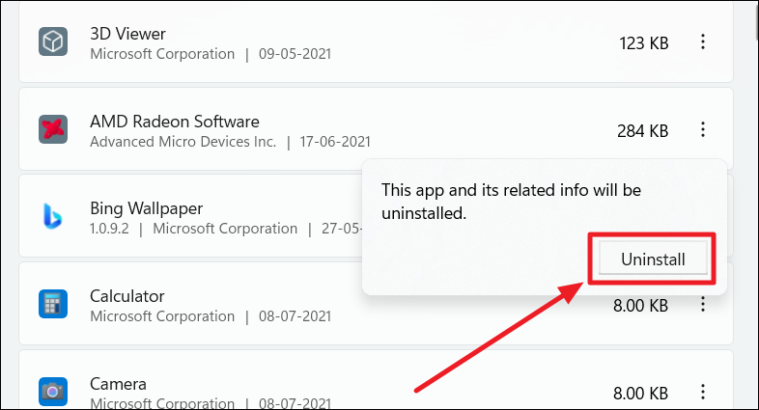Click the AMD Radeon Software icon
Image resolution: width=759 pixels, height=410 pixels.
(53, 129)
